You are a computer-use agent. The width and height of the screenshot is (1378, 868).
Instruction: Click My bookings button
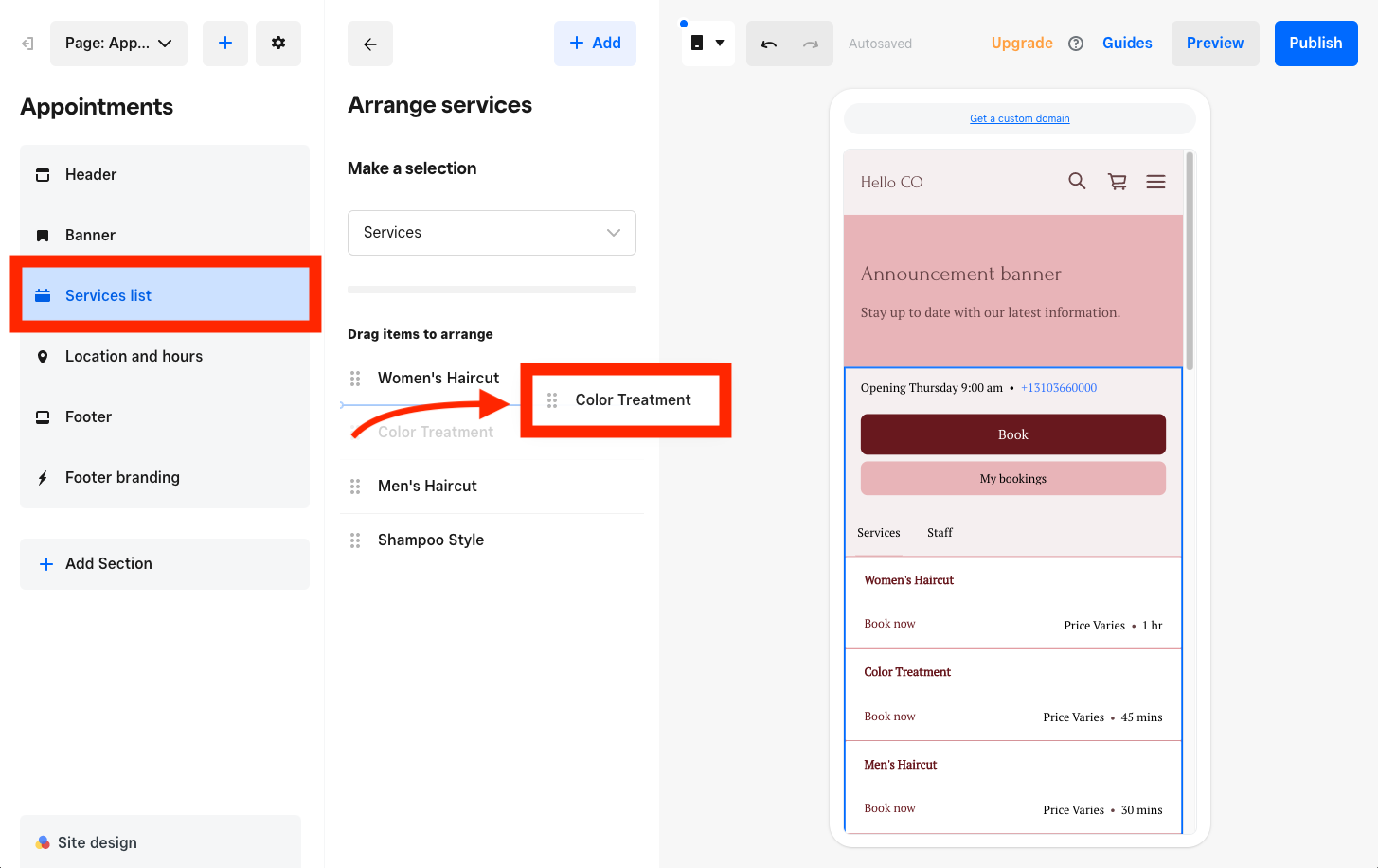pyautogui.click(x=1013, y=479)
